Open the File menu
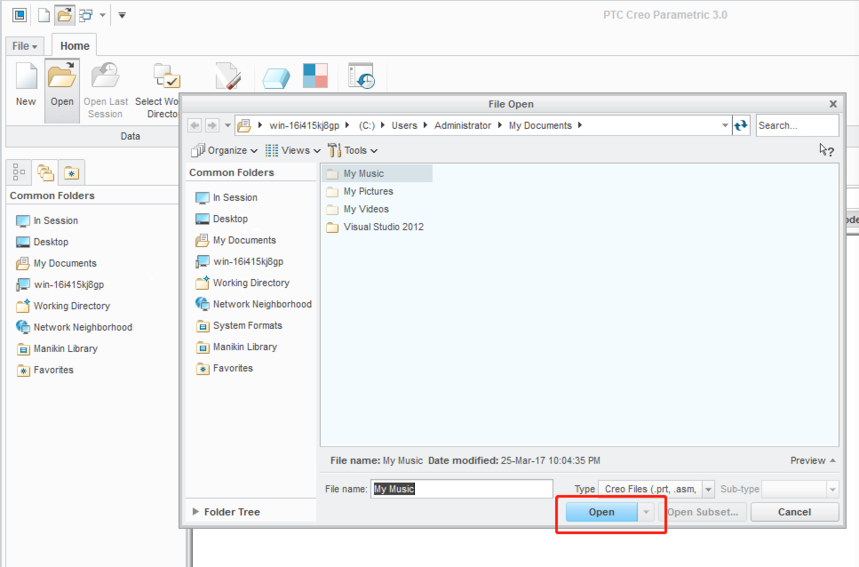 pyautogui.click(x=25, y=46)
